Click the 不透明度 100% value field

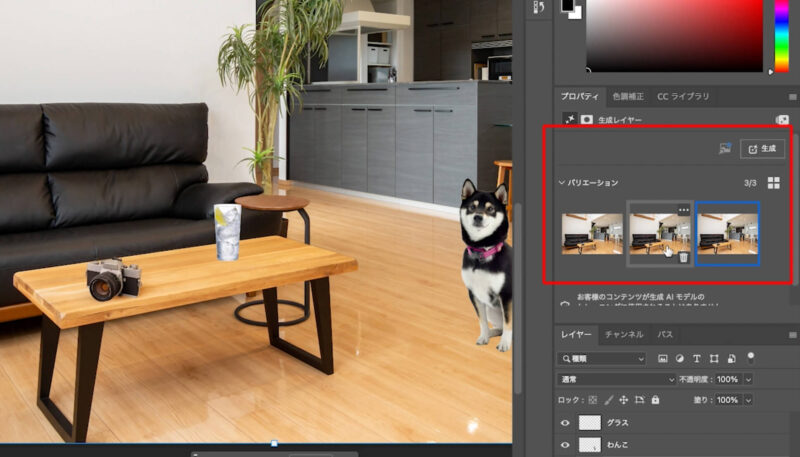tap(727, 379)
